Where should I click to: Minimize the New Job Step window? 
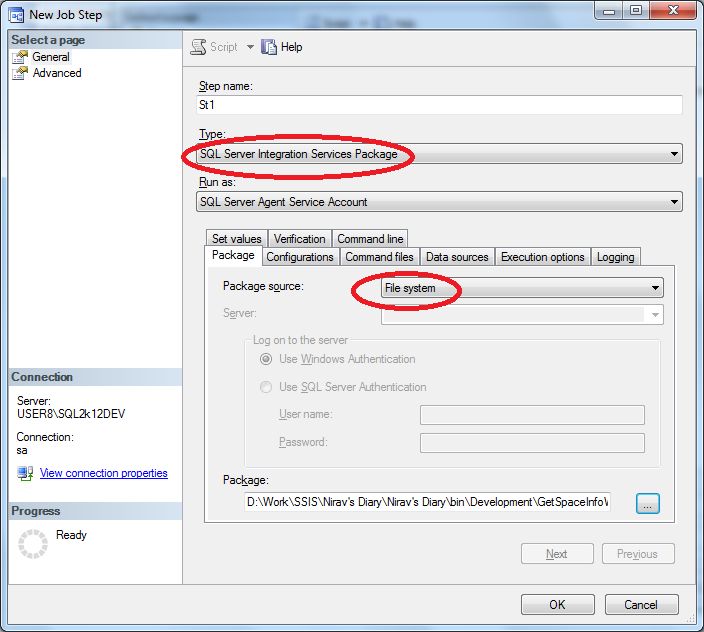(x=609, y=11)
